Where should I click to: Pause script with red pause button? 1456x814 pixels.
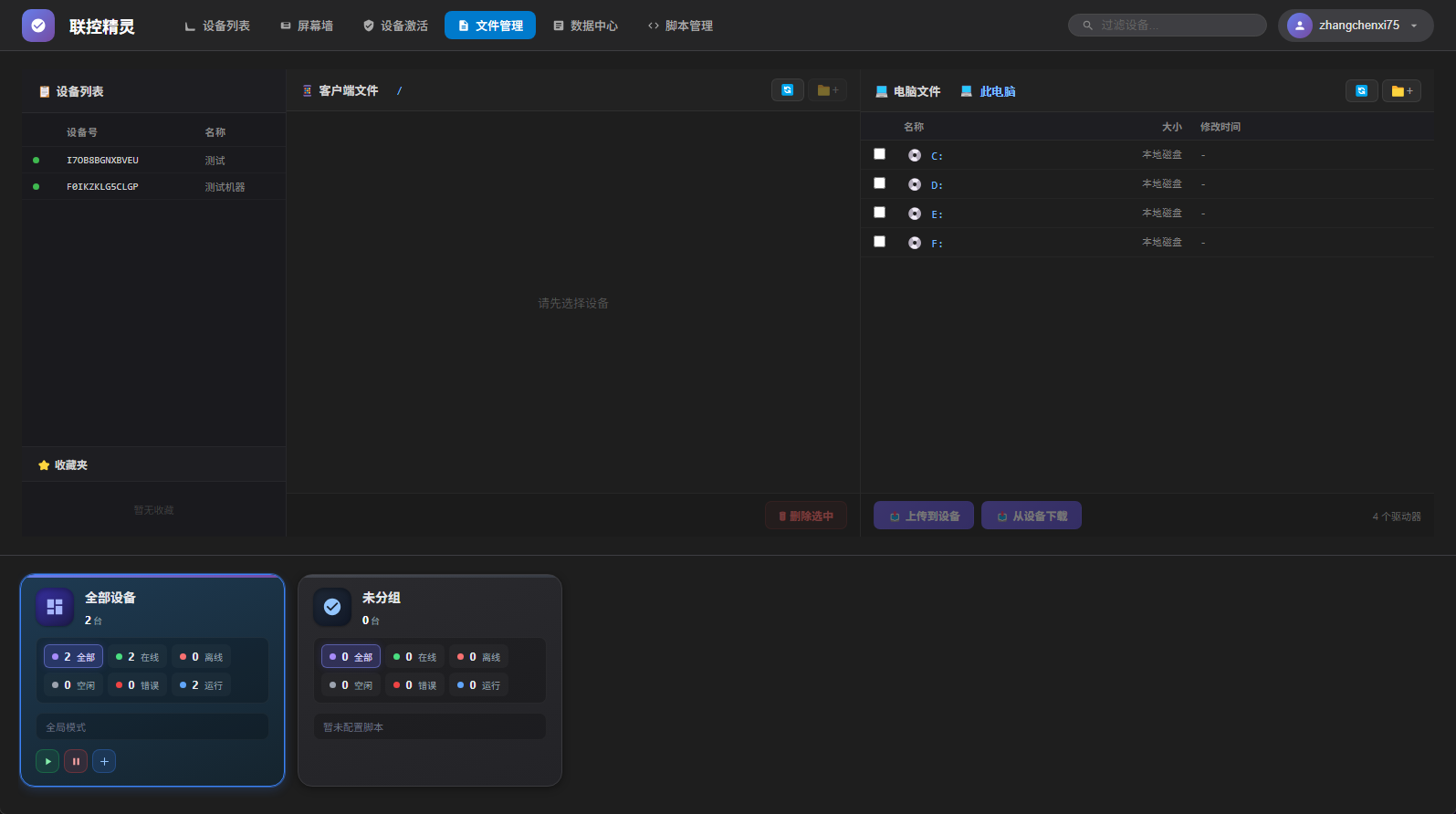76,761
